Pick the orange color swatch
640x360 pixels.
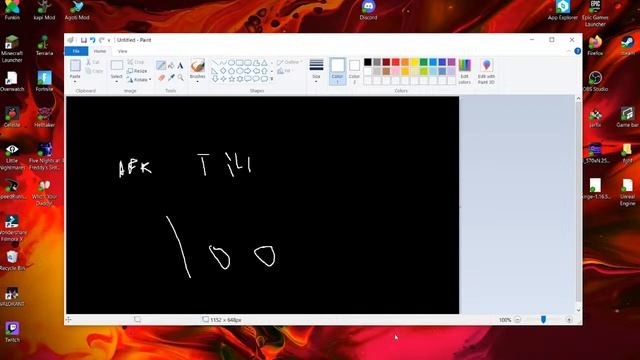coord(405,62)
